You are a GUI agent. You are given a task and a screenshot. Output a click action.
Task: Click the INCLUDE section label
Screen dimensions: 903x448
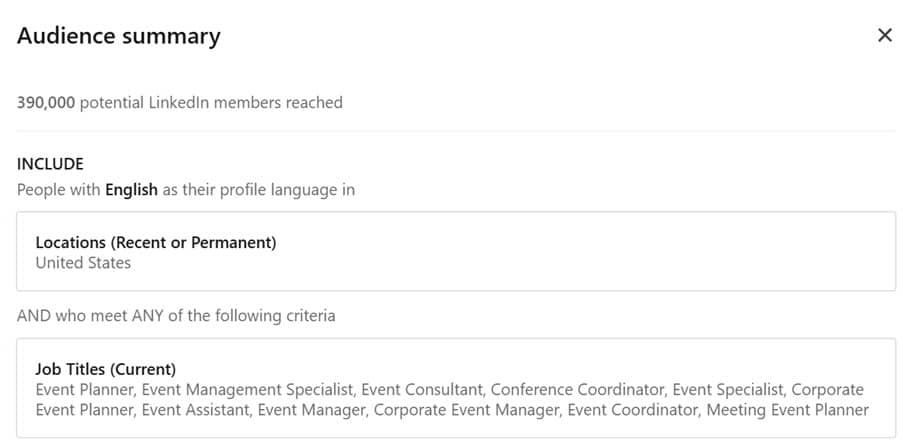click(x=50, y=163)
